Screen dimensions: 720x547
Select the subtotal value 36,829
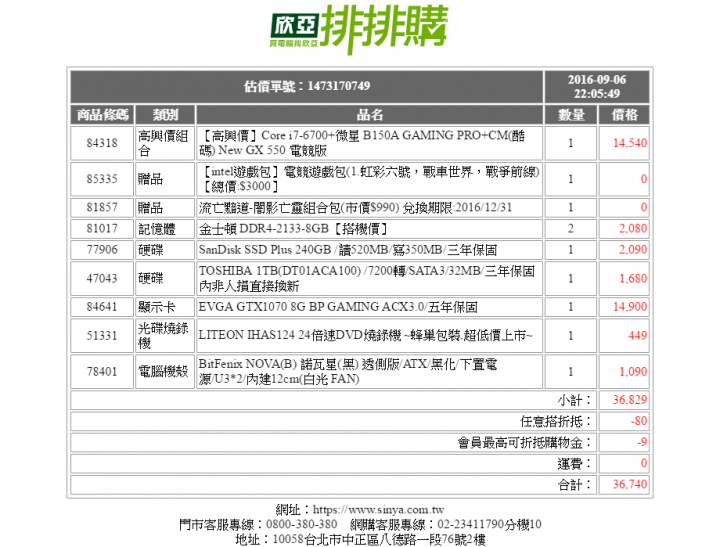(x=630, y=400)
